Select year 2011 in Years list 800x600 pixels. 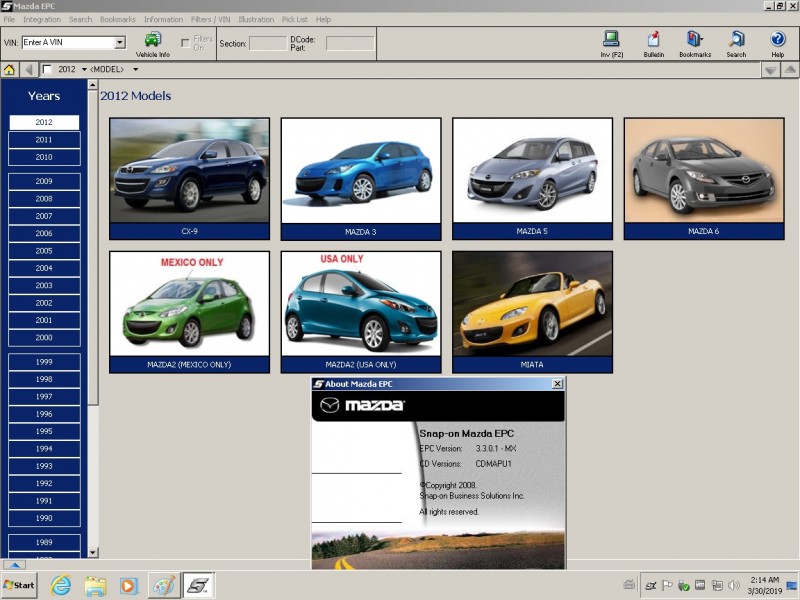[x=44, y=139]
